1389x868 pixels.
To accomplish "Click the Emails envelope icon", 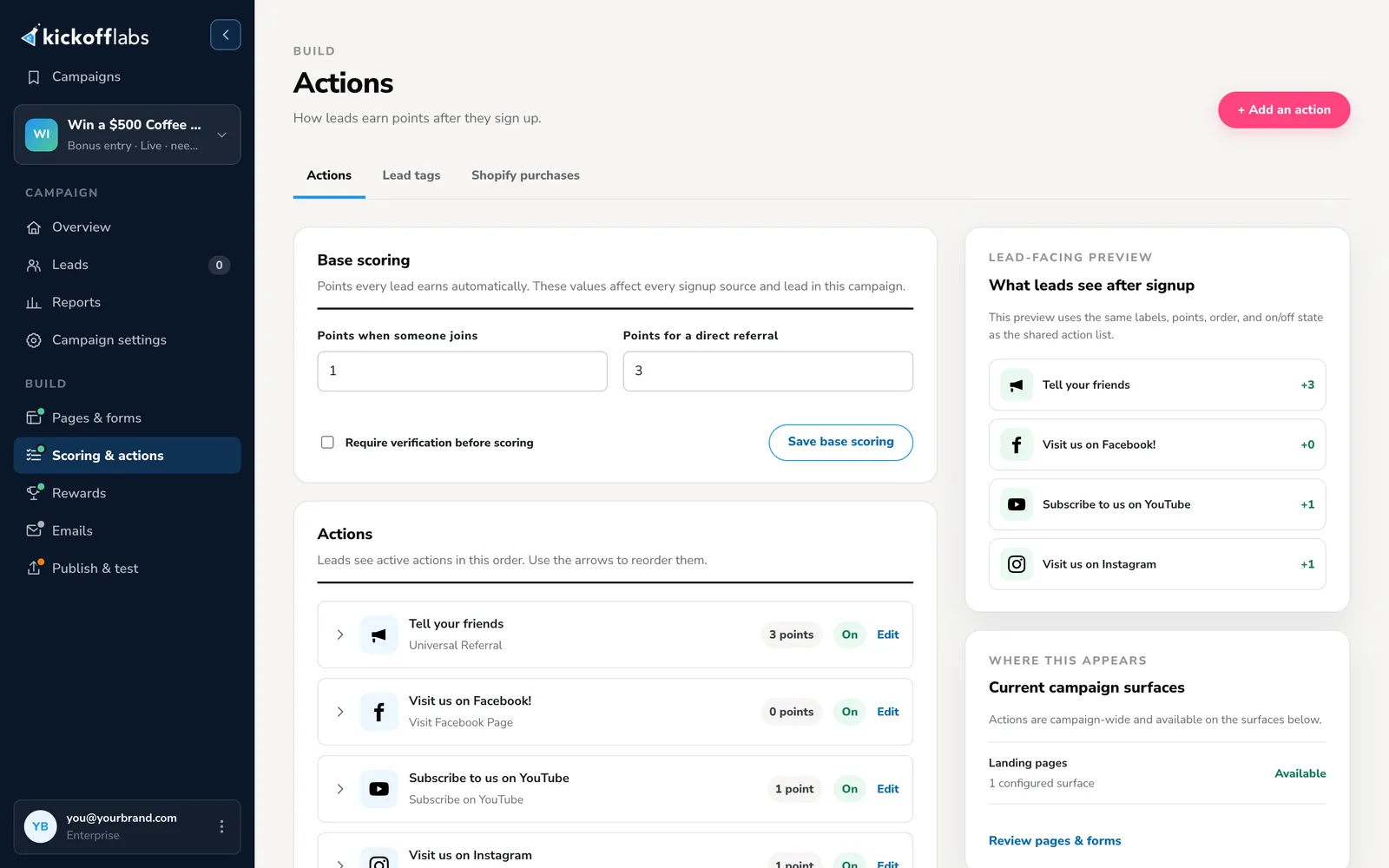I will pos(34,530).
